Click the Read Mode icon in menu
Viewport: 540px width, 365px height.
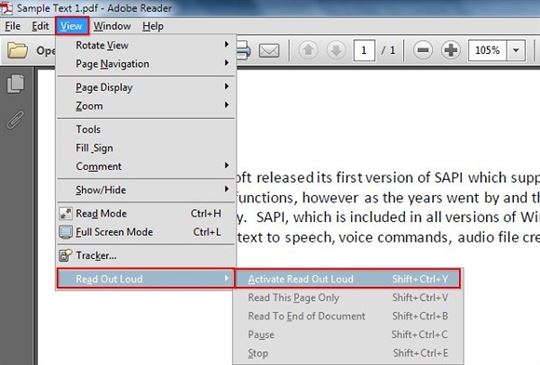65,213
